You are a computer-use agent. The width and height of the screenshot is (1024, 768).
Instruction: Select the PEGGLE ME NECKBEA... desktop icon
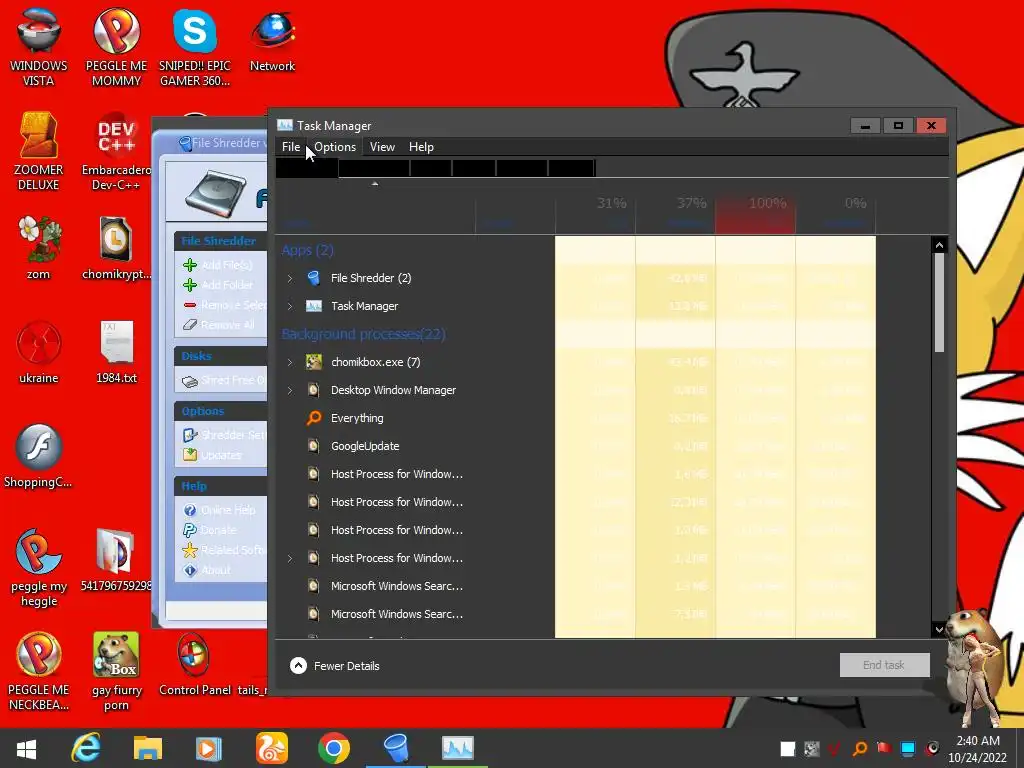pos(39,671)
